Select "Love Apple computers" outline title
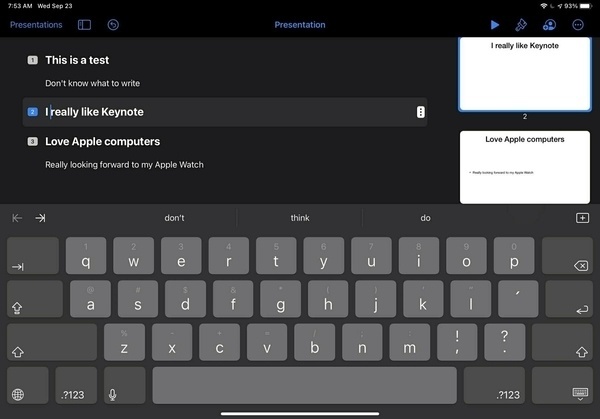600x419 pixels. [x=102, y=142]
